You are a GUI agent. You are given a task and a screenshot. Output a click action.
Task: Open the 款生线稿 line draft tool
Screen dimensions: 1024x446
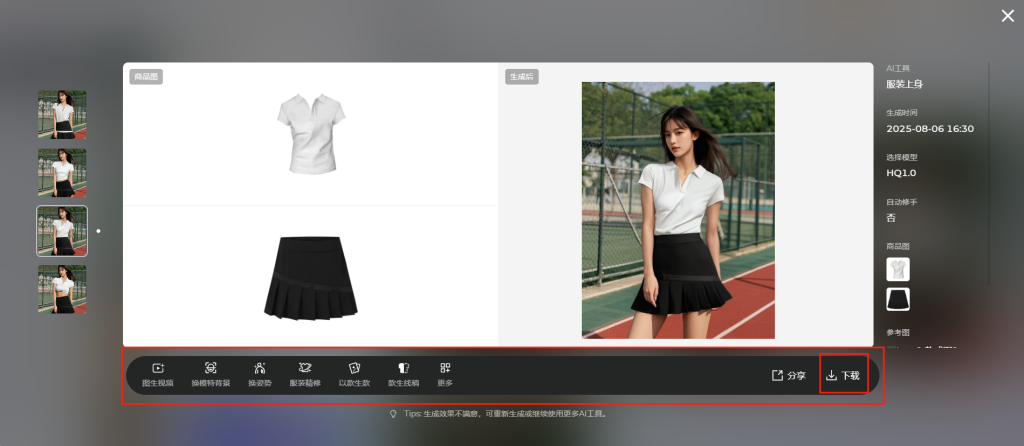pos(404,375)
